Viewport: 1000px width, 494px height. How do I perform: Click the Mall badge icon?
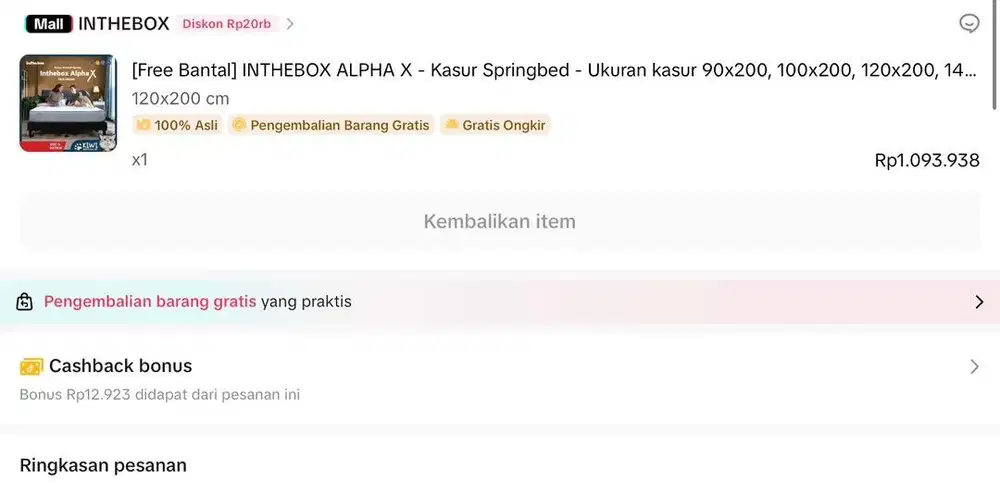(47, 24)
